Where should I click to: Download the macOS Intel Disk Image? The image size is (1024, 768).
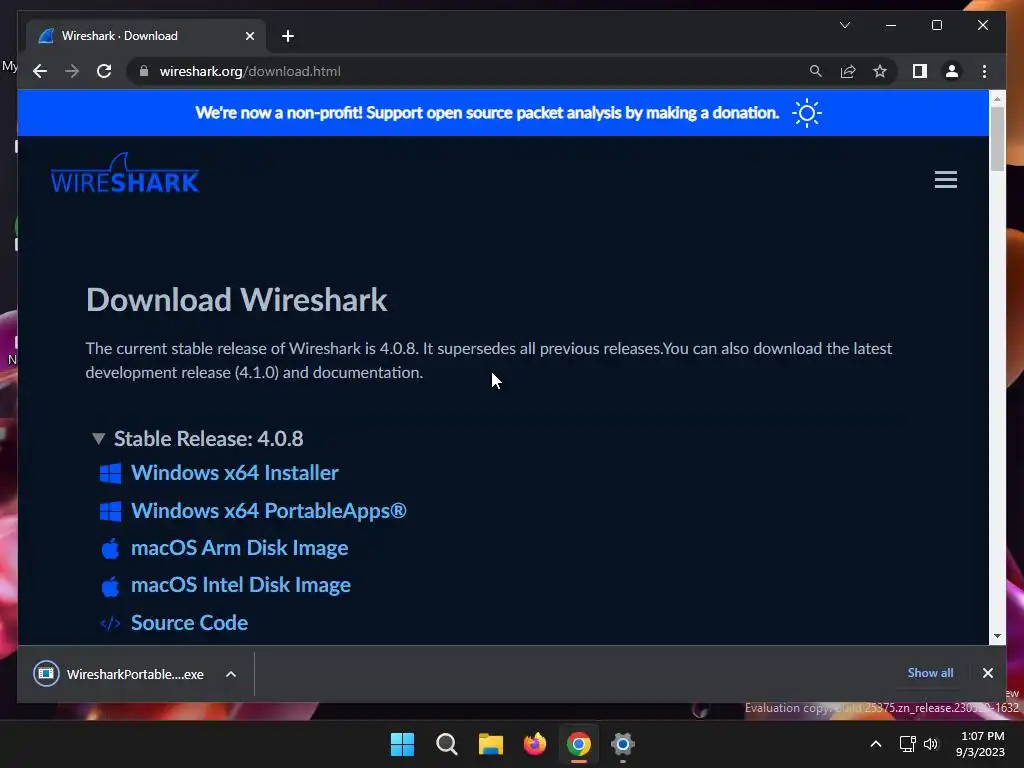(x=240, y=585)
